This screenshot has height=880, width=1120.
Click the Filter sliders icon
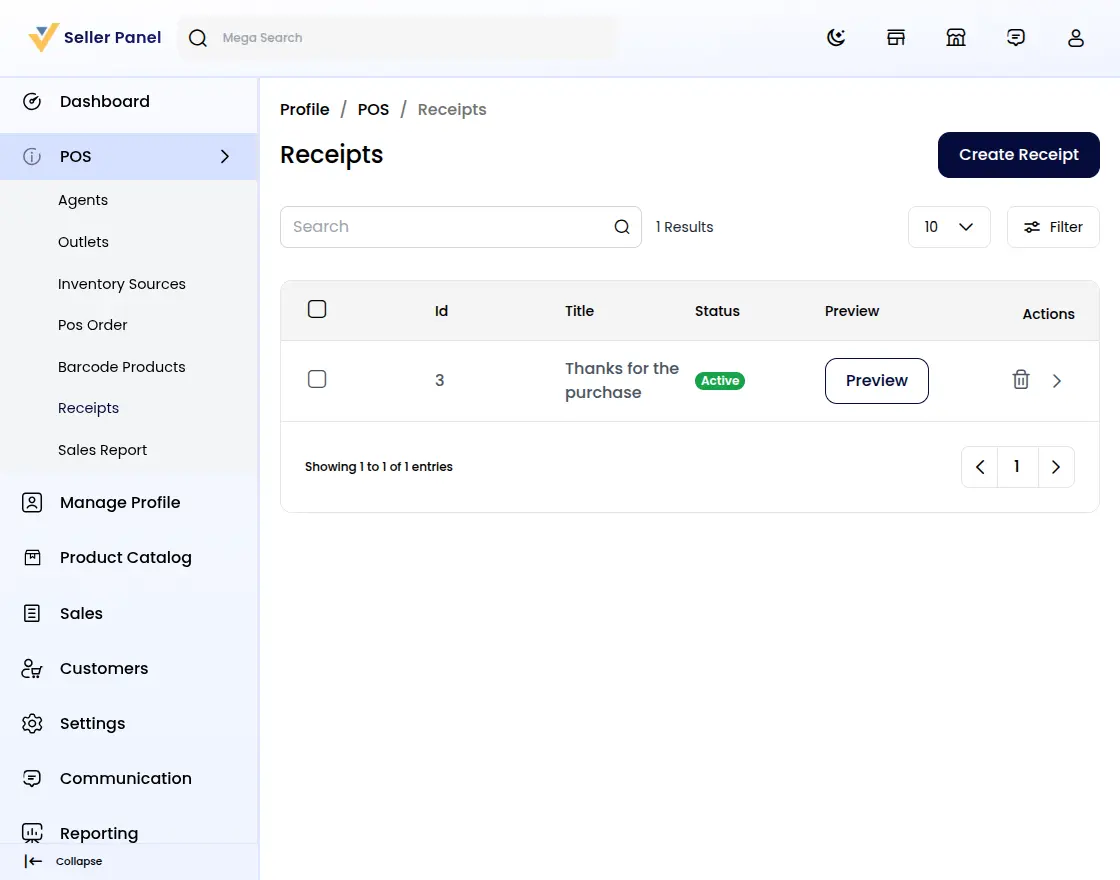click(1031, 227)
